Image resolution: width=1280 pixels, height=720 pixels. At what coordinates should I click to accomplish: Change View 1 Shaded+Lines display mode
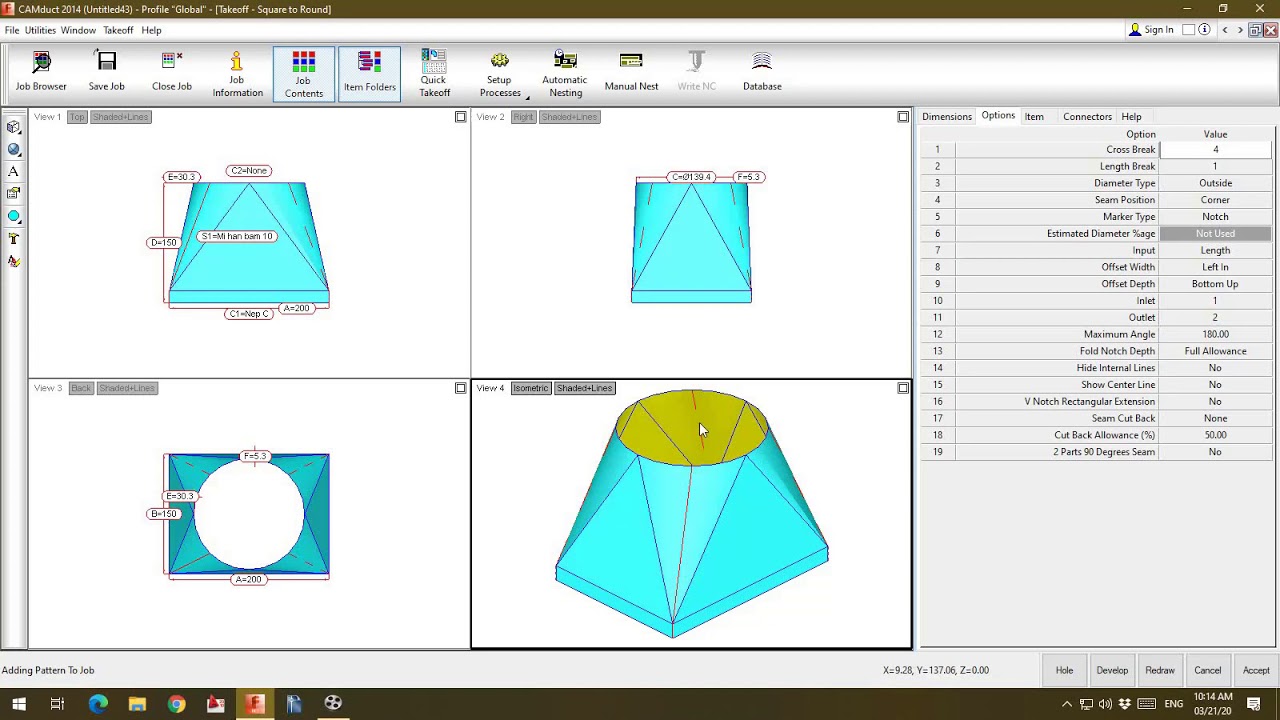(x=121, y=117)
